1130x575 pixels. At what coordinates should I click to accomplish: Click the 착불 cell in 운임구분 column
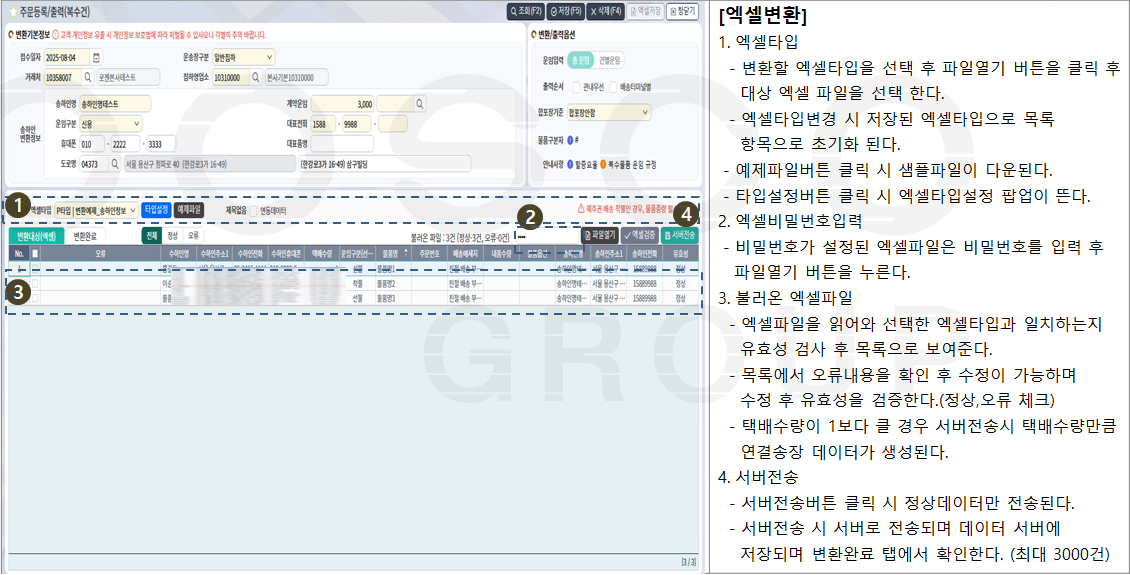pos(357,284)
